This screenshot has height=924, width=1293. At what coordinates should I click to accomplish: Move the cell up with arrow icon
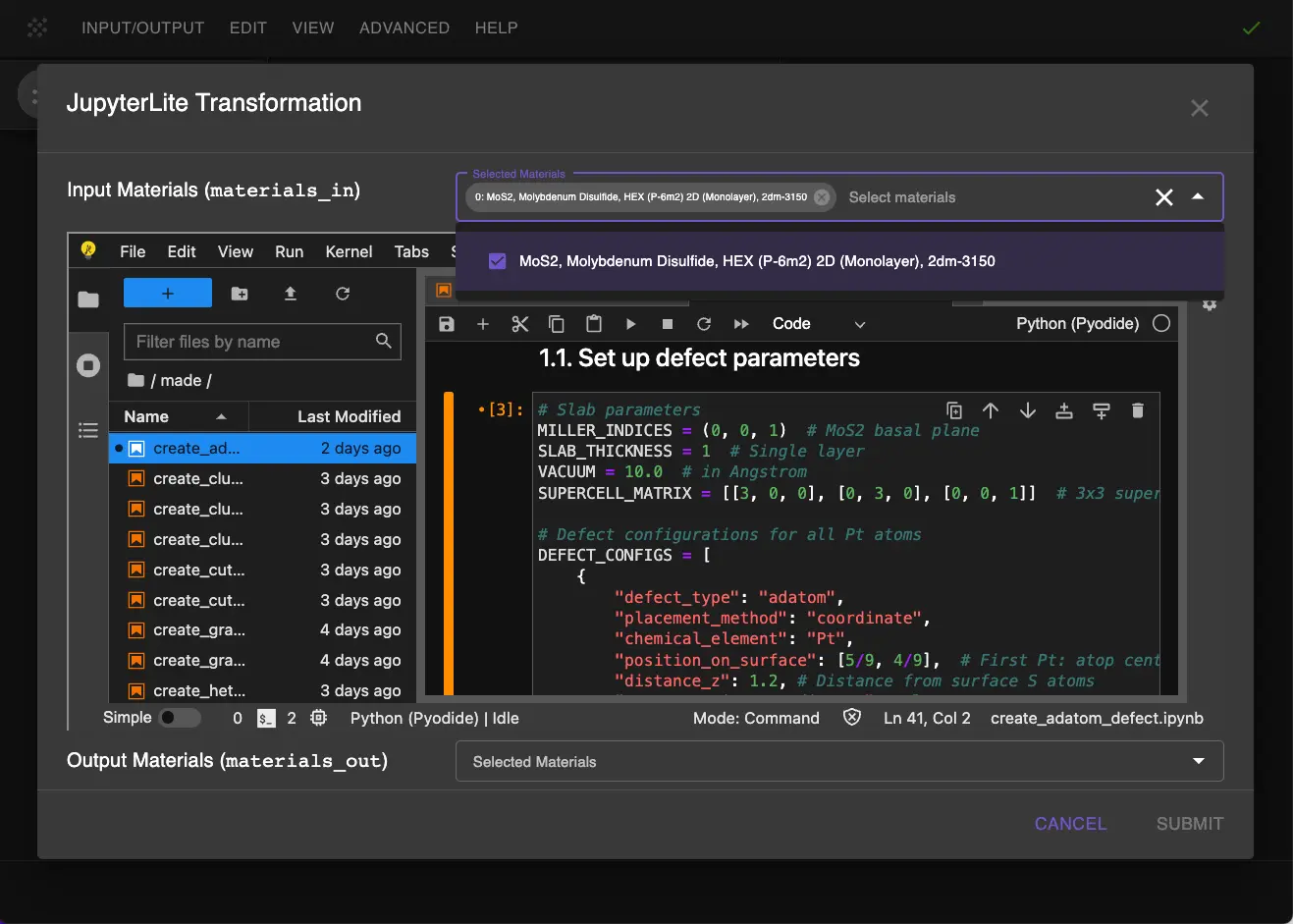point(991,410)
